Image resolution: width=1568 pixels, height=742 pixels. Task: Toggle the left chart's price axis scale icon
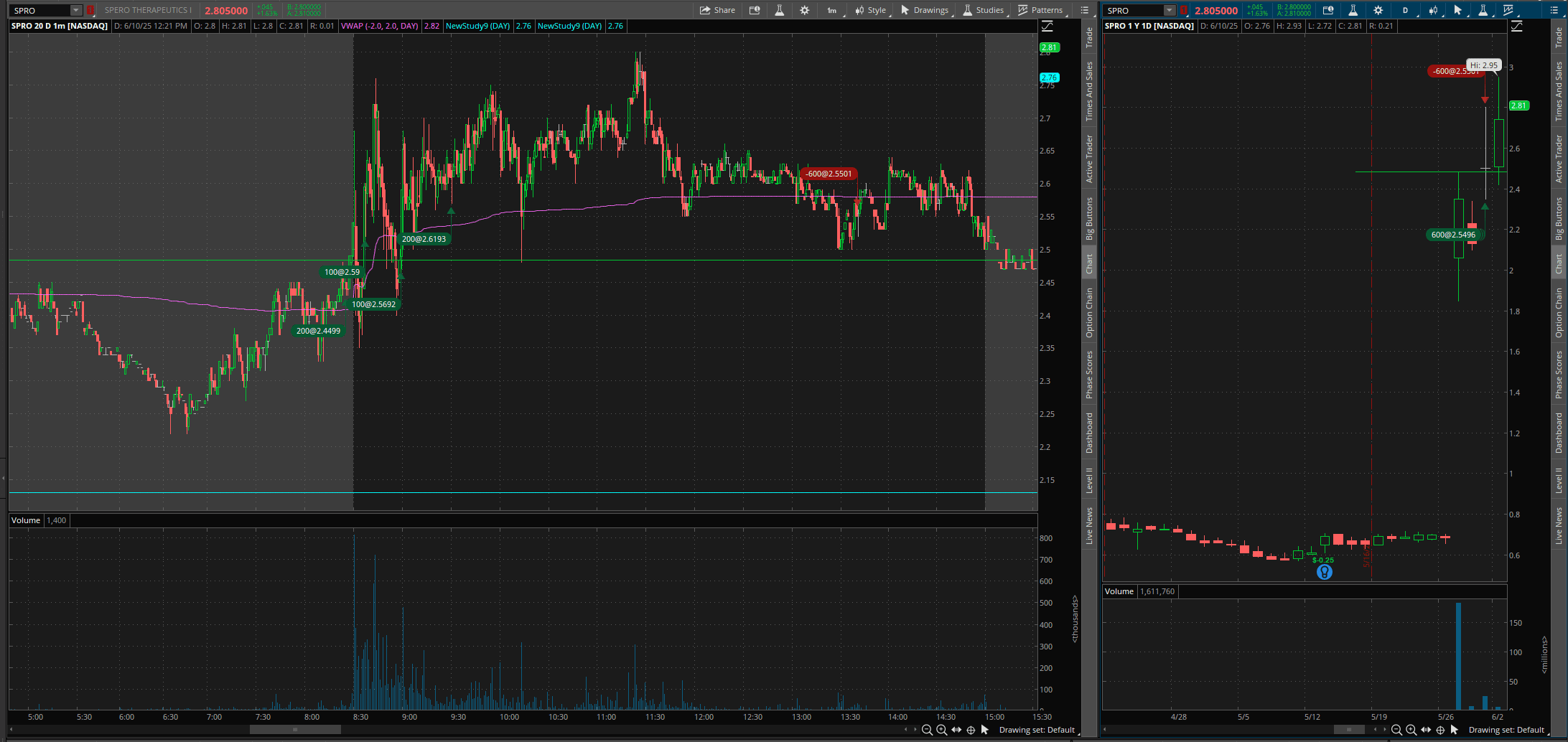[x=1047, y=26]
